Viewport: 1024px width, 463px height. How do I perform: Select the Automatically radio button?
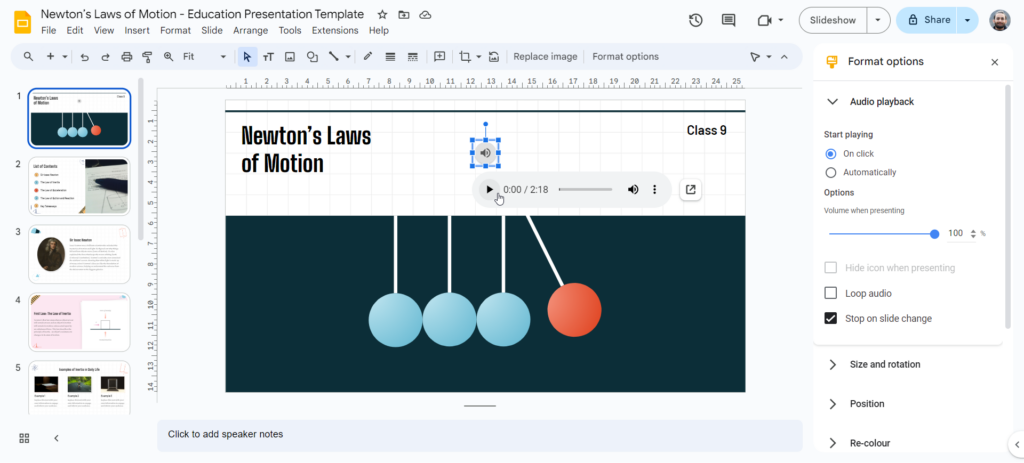pyautogui.click(x=830, y=173)
